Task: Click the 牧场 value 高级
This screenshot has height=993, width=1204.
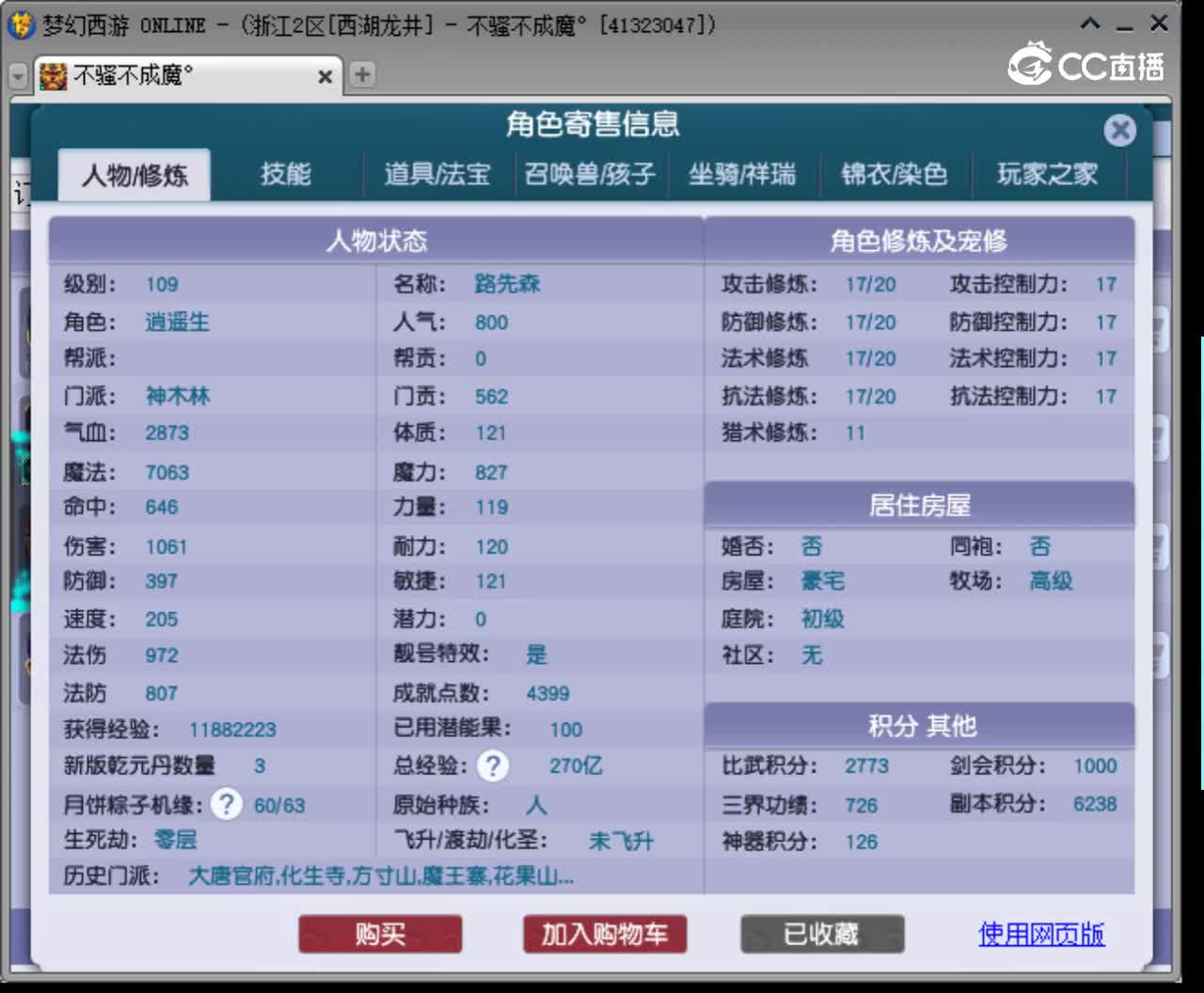Action: (1052, 581)
